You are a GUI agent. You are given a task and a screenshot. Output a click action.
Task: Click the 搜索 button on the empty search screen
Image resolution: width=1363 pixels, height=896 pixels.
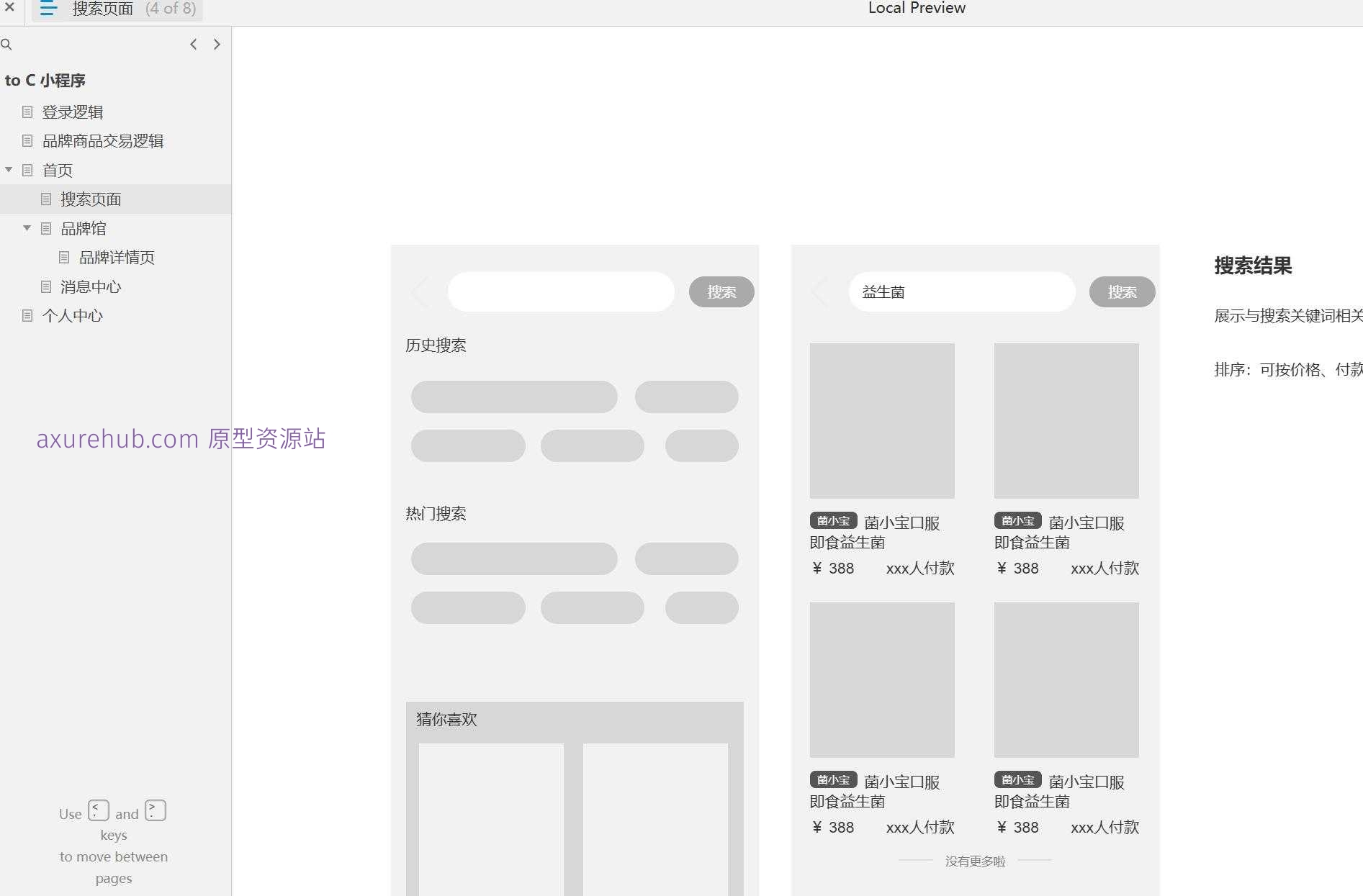(x=721, y=291)
